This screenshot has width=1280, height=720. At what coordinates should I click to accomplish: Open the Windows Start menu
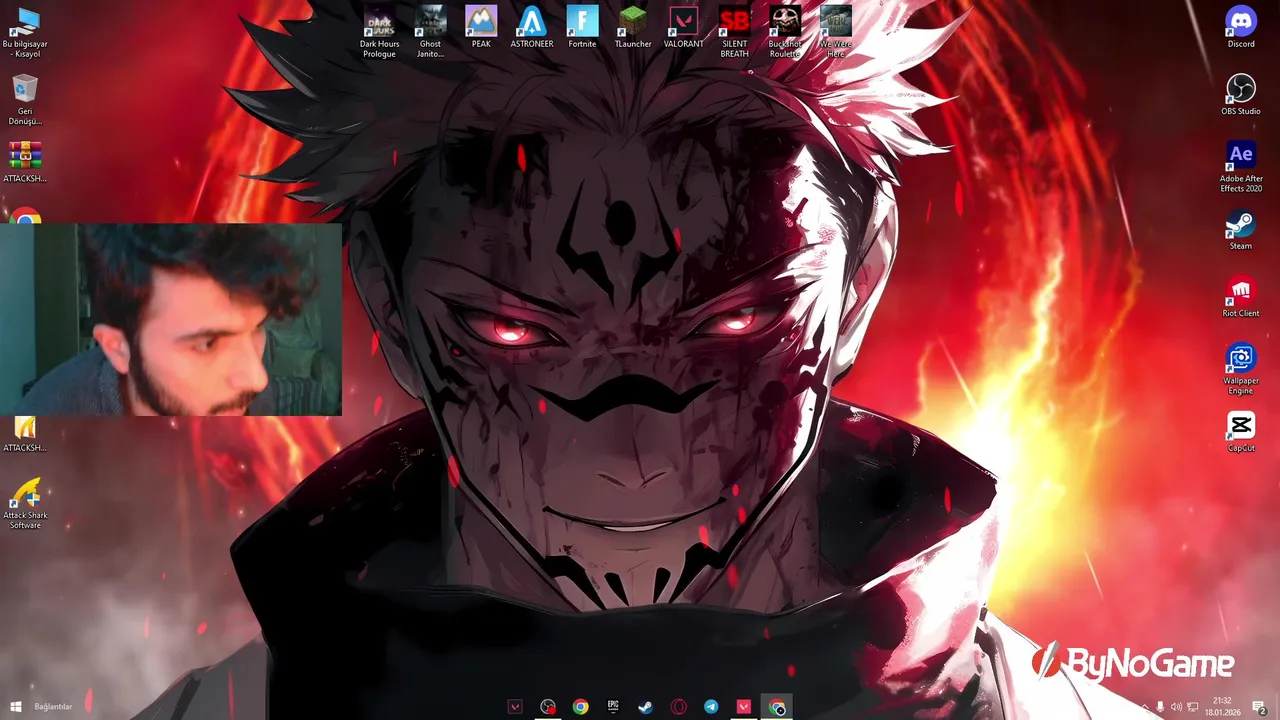click(16, 707)
